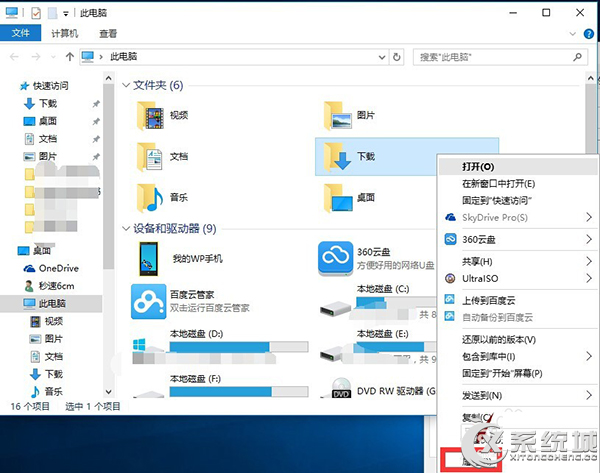Open the Videos folder icon
This screenshot has width=600, height=473.
[151, 116]
